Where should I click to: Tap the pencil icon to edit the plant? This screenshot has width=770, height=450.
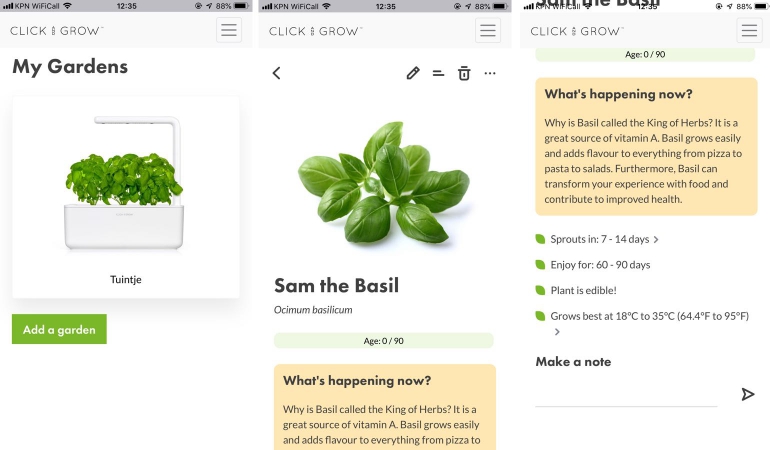coord(413,73)
